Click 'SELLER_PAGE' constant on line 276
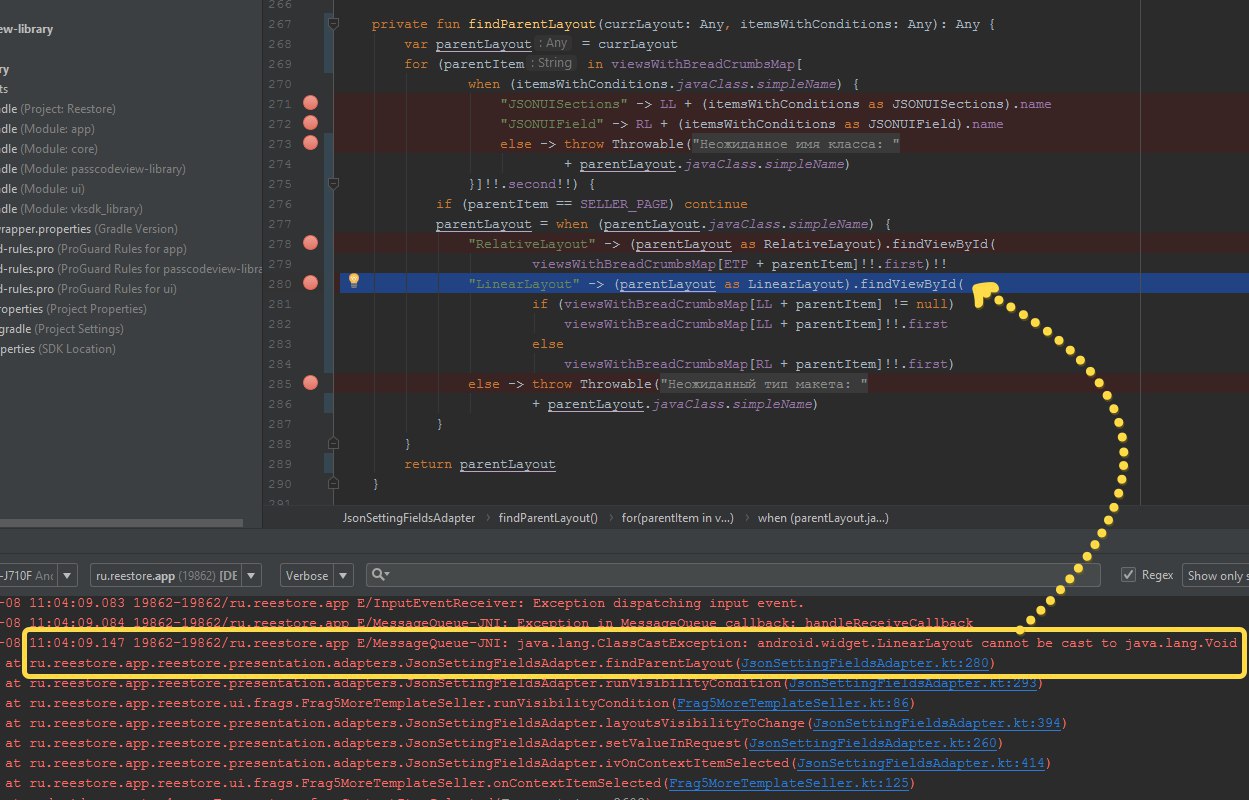The image size is (1249, 800). 627,204
